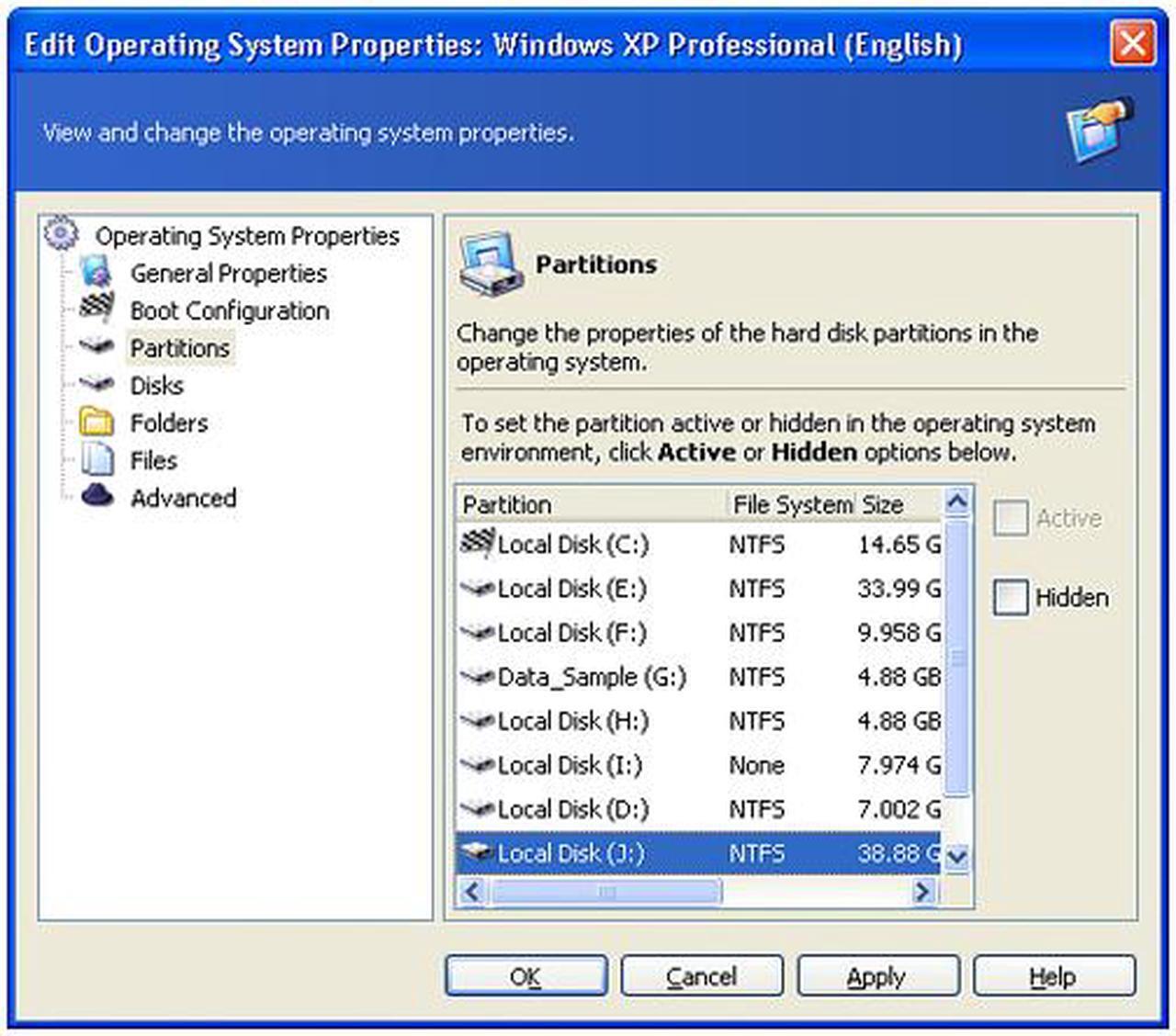The width and height of the screenshot is (1176, 1036).
Task: Select Operating System Properties root node
Action: 247,236
